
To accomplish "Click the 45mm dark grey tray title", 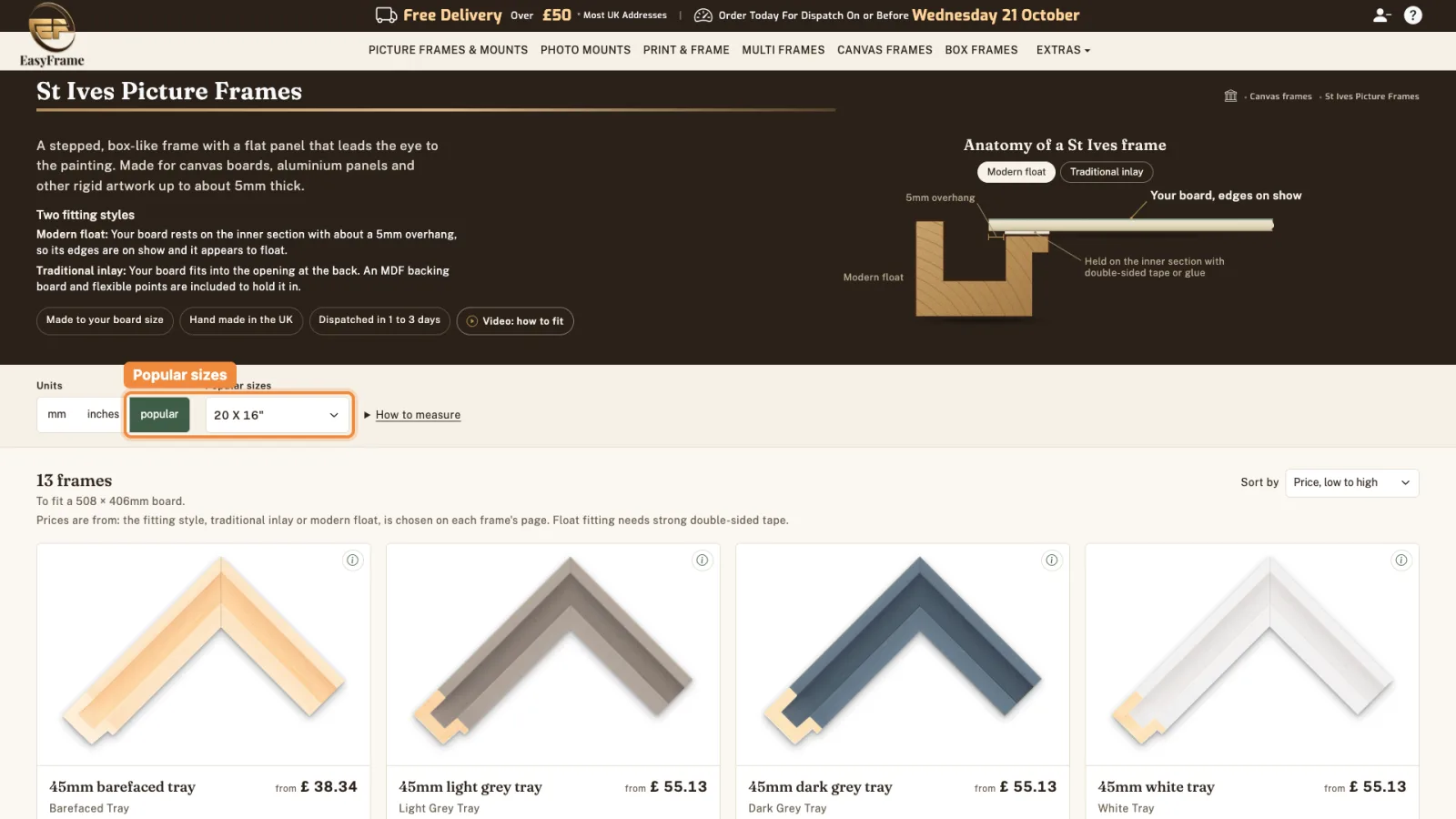I will (x=820, y=787).
